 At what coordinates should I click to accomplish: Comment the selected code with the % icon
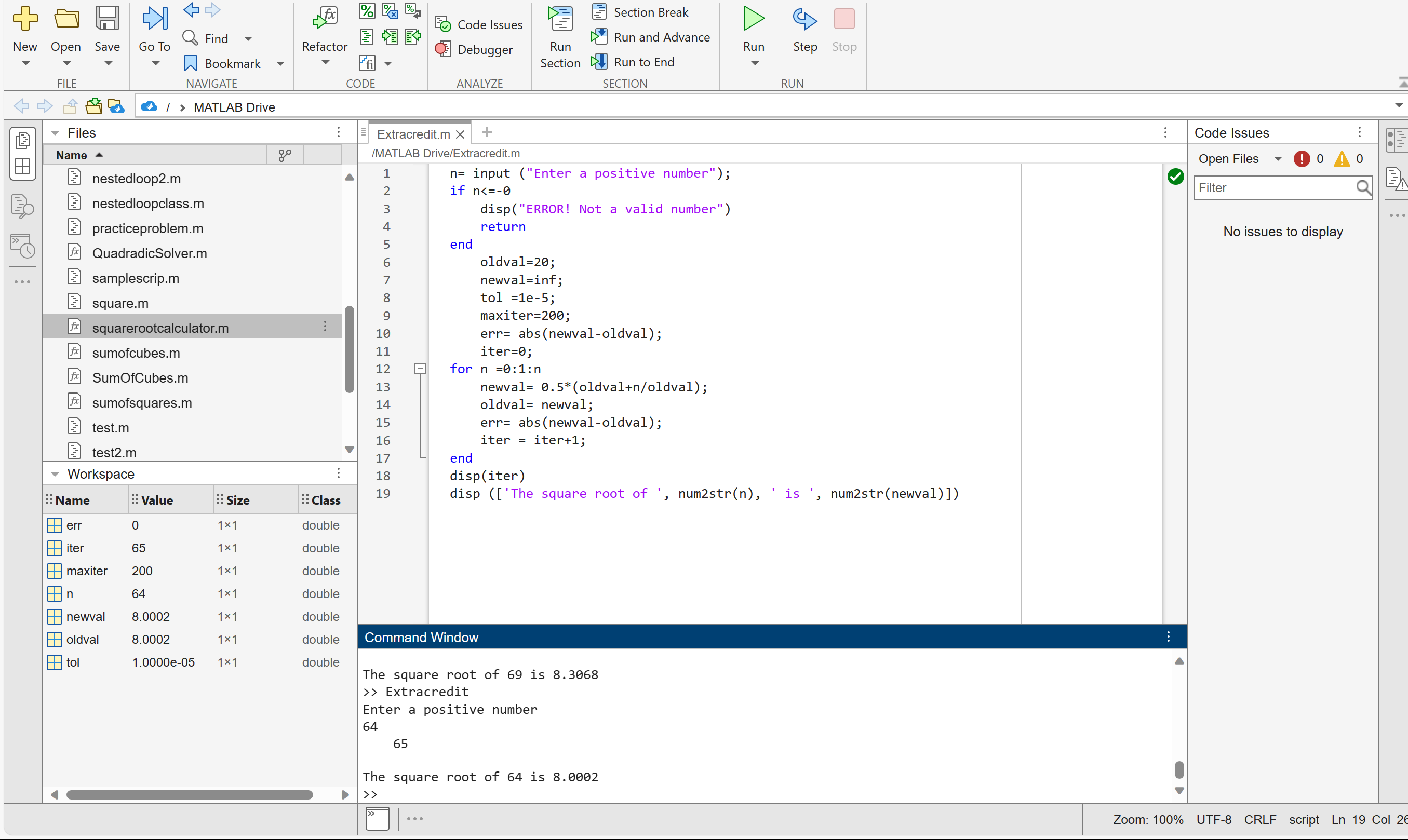click(367, 11)
